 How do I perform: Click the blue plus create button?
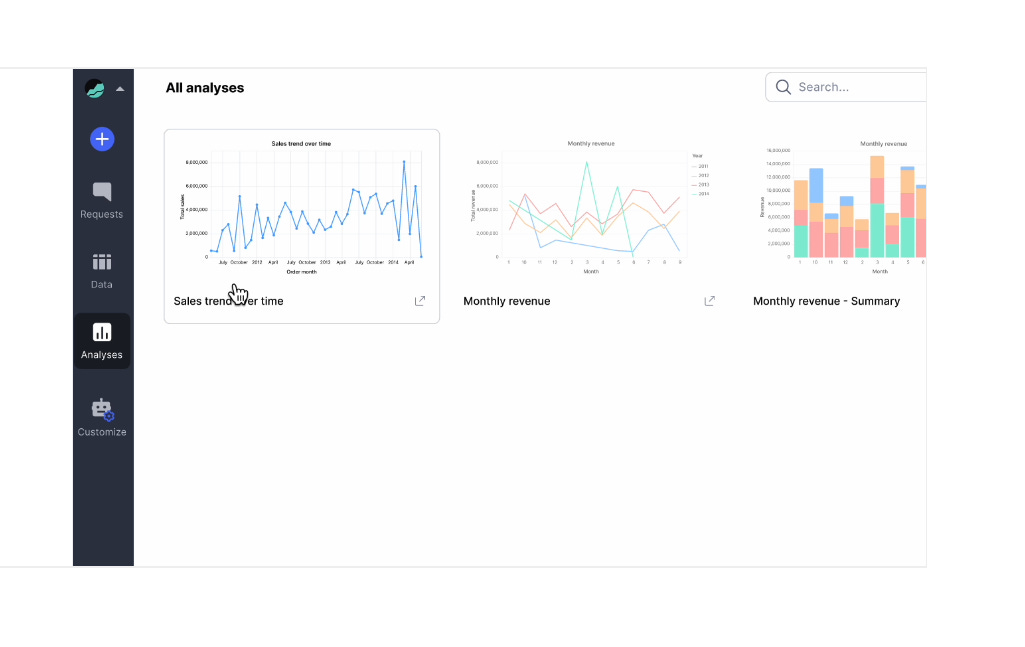[x=102, y=139]
